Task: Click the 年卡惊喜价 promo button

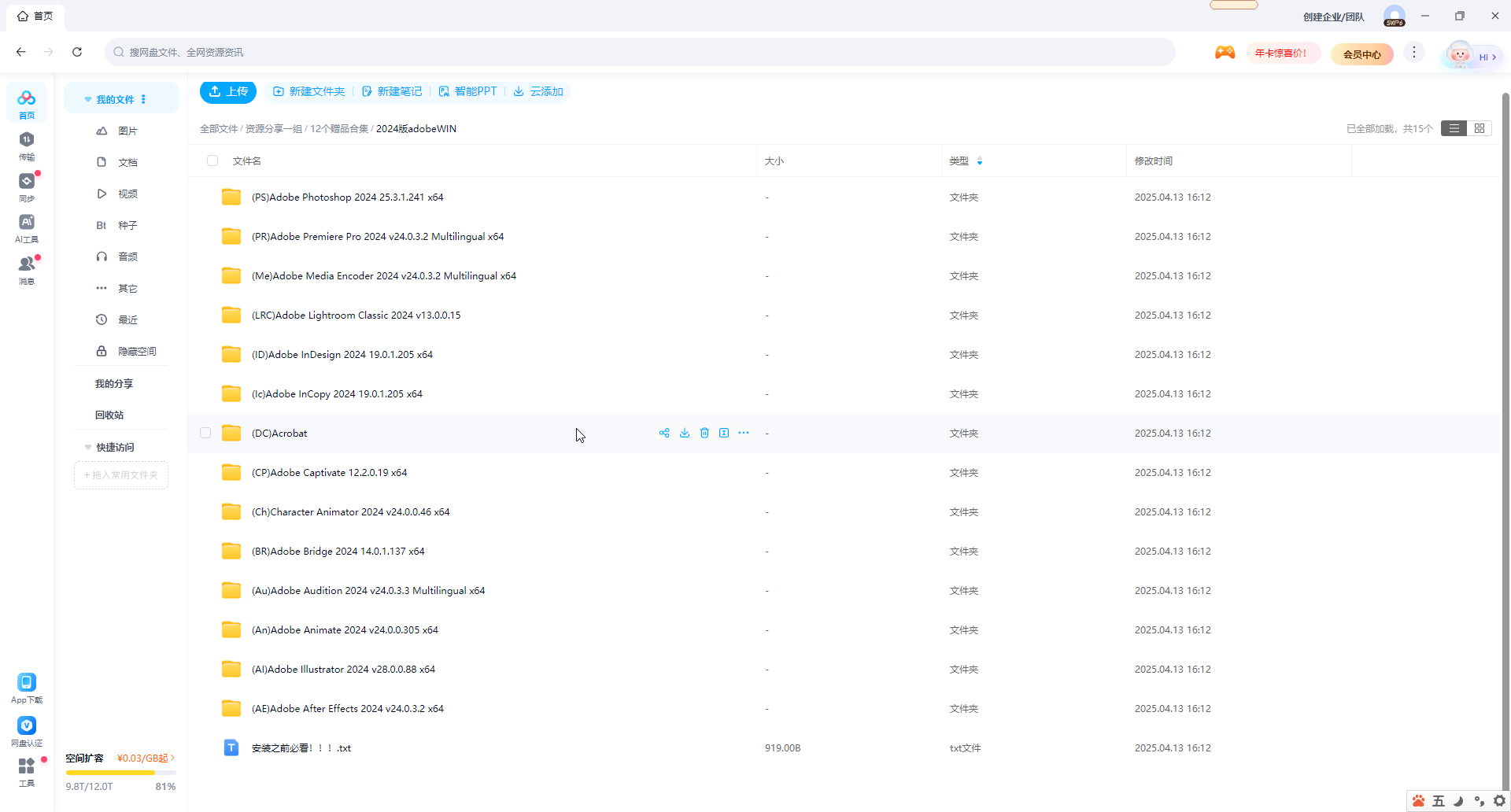Action: [x=1282, y=54]
